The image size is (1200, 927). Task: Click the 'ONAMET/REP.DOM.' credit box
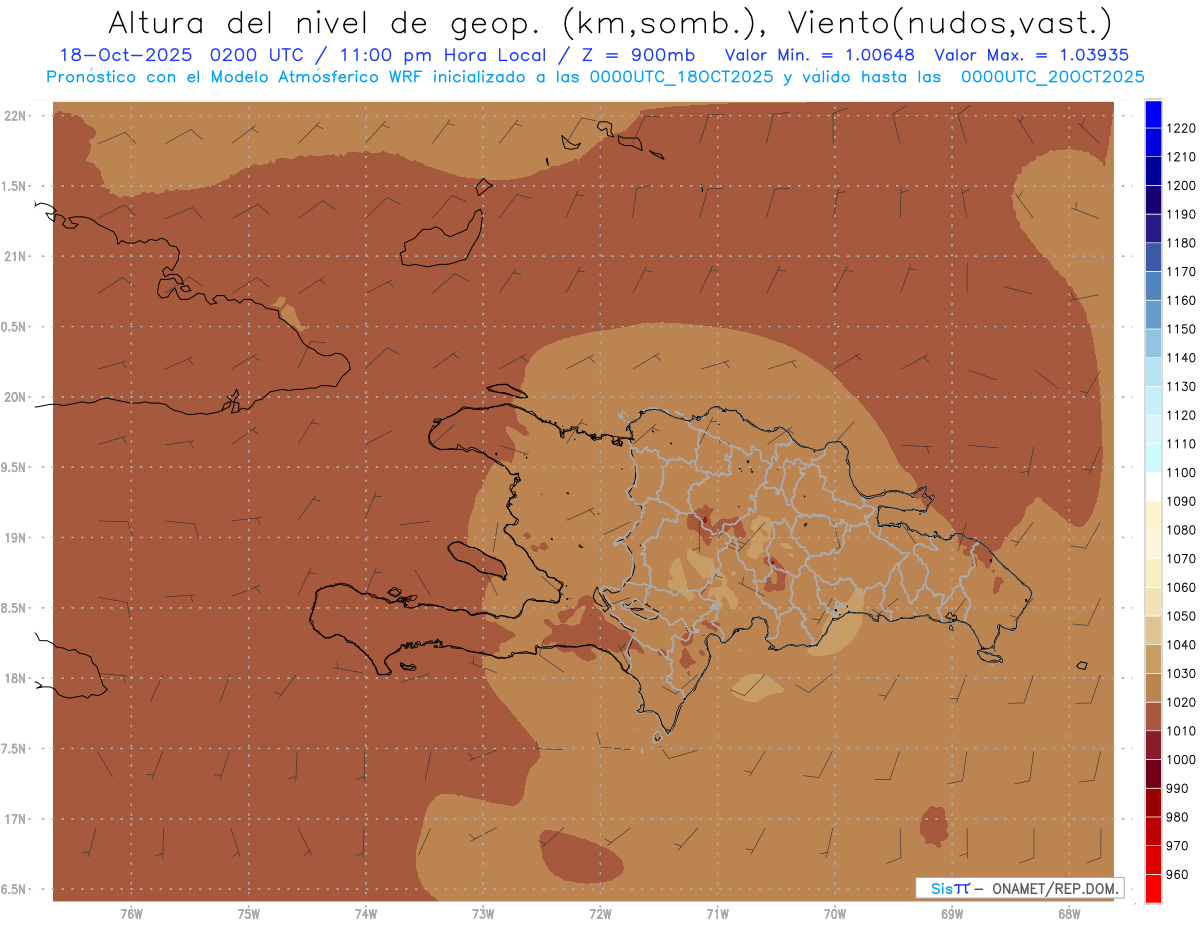pyautogui.click(x=1019, y=888)
